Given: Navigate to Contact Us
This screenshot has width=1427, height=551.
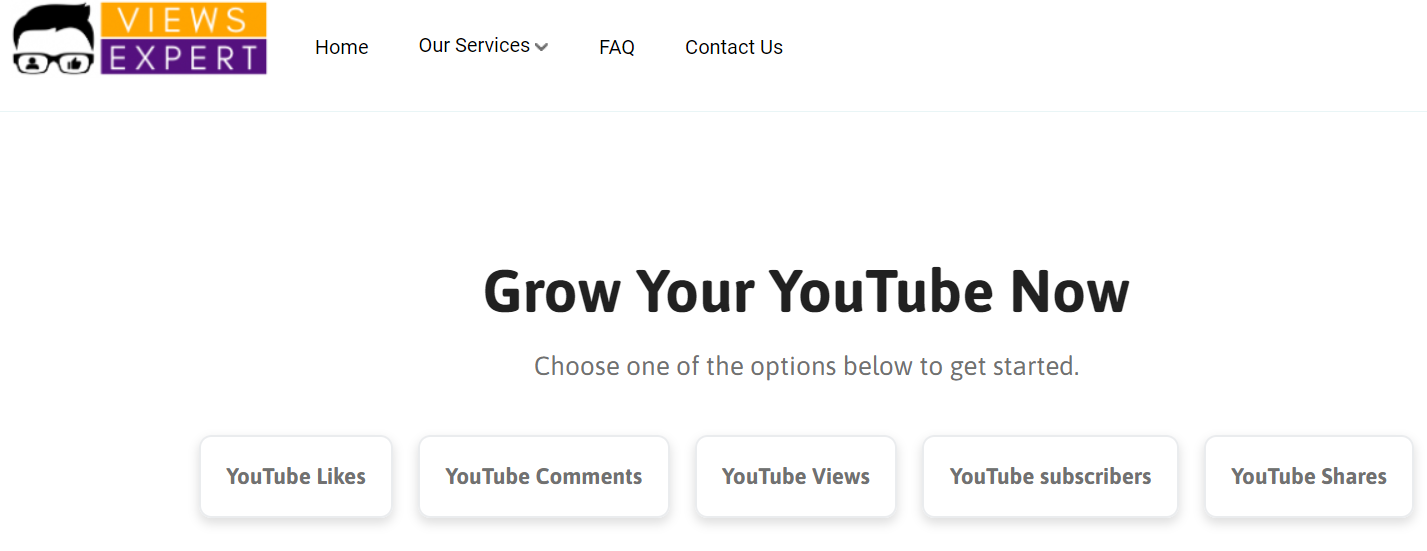Looking at the screenshot, I should [734, 47].
